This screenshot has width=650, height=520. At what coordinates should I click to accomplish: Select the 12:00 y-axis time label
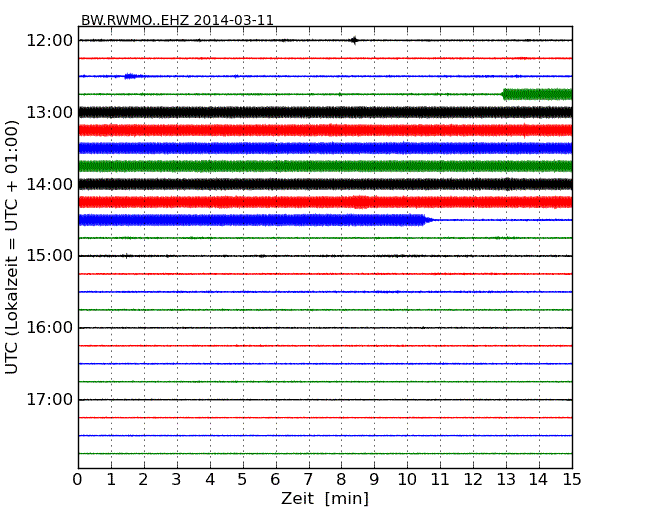pos(50,41)
